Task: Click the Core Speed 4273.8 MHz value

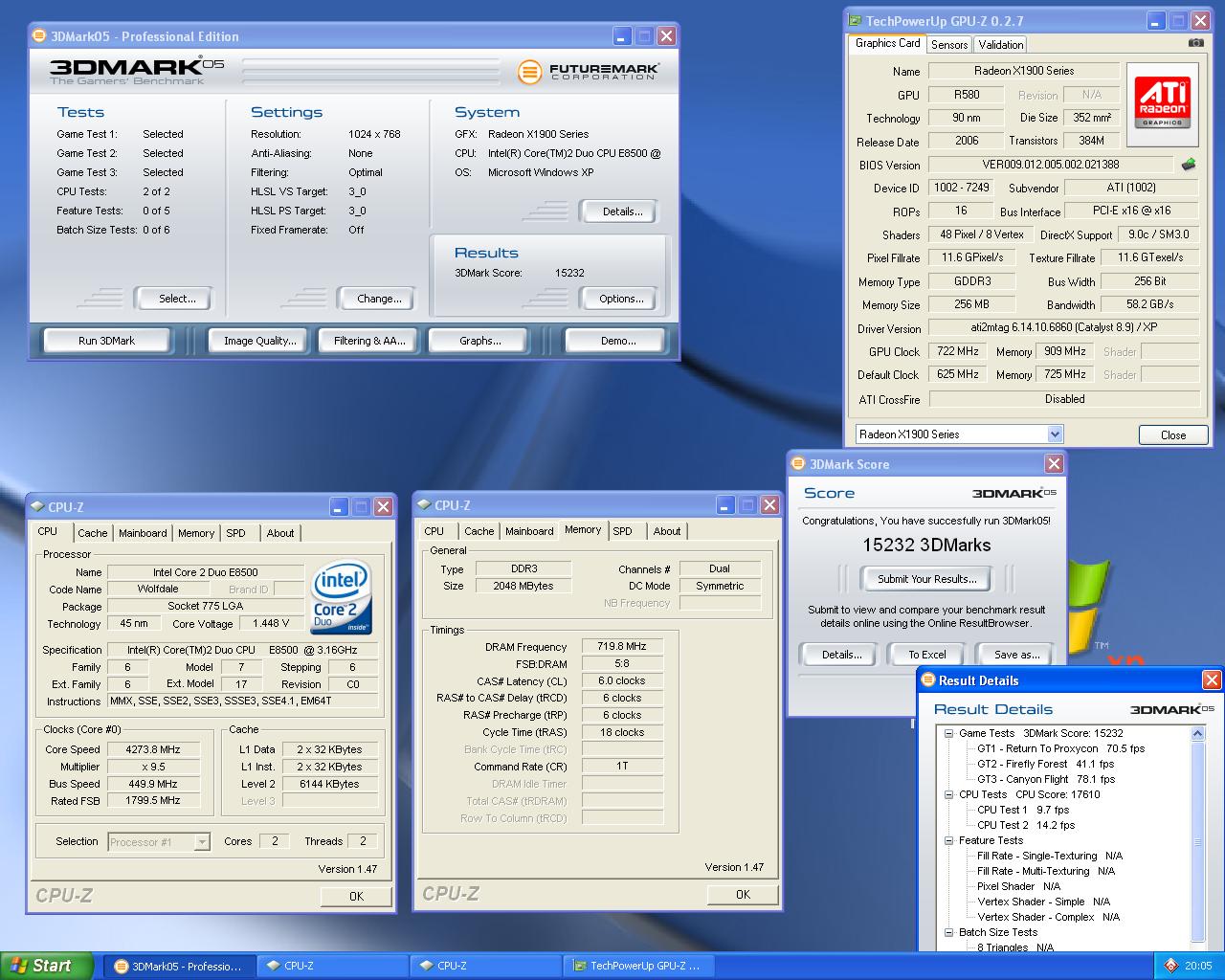Action: pyautogui.click(x=153, y=749)
